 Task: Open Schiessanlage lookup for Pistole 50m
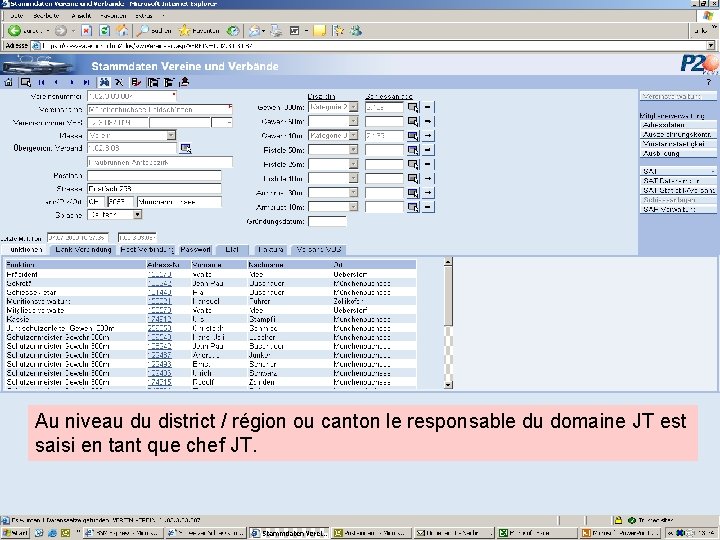click(413, 150)
